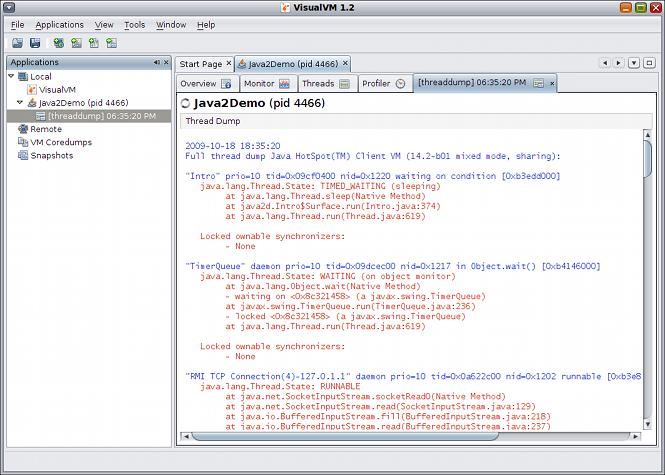Open the window menu icon in title bar
This screenshot has height=475, width=665.
coord(8,7)
